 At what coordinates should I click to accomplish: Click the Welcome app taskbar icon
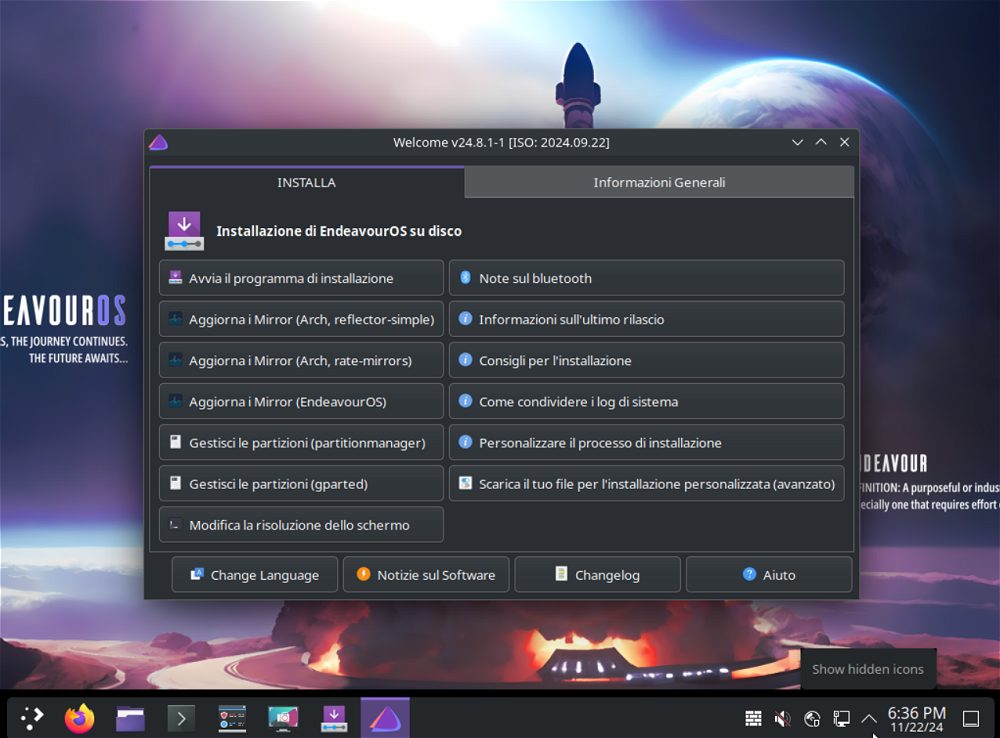(x=385, y=718)
